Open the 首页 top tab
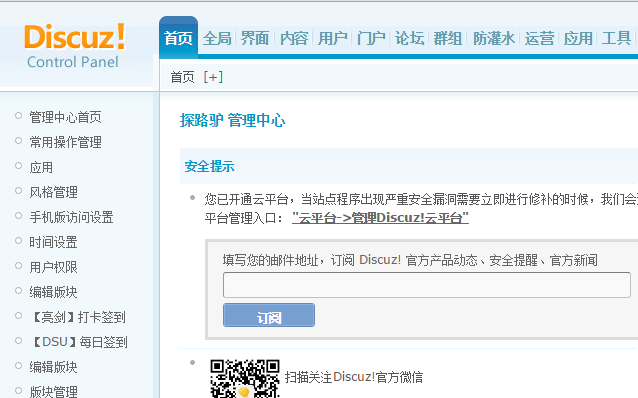Viewport: 638px width, 398px height. 178,38
